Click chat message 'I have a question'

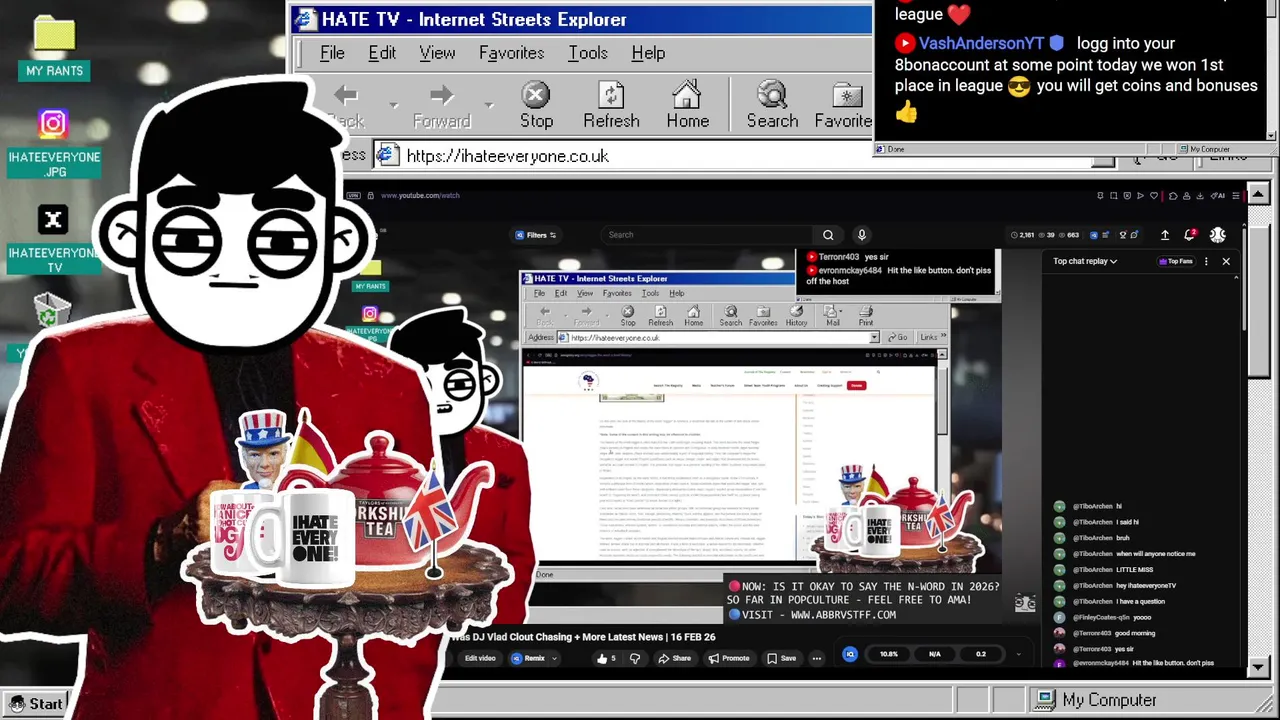pyautogui.click(x=1141, y=601)
